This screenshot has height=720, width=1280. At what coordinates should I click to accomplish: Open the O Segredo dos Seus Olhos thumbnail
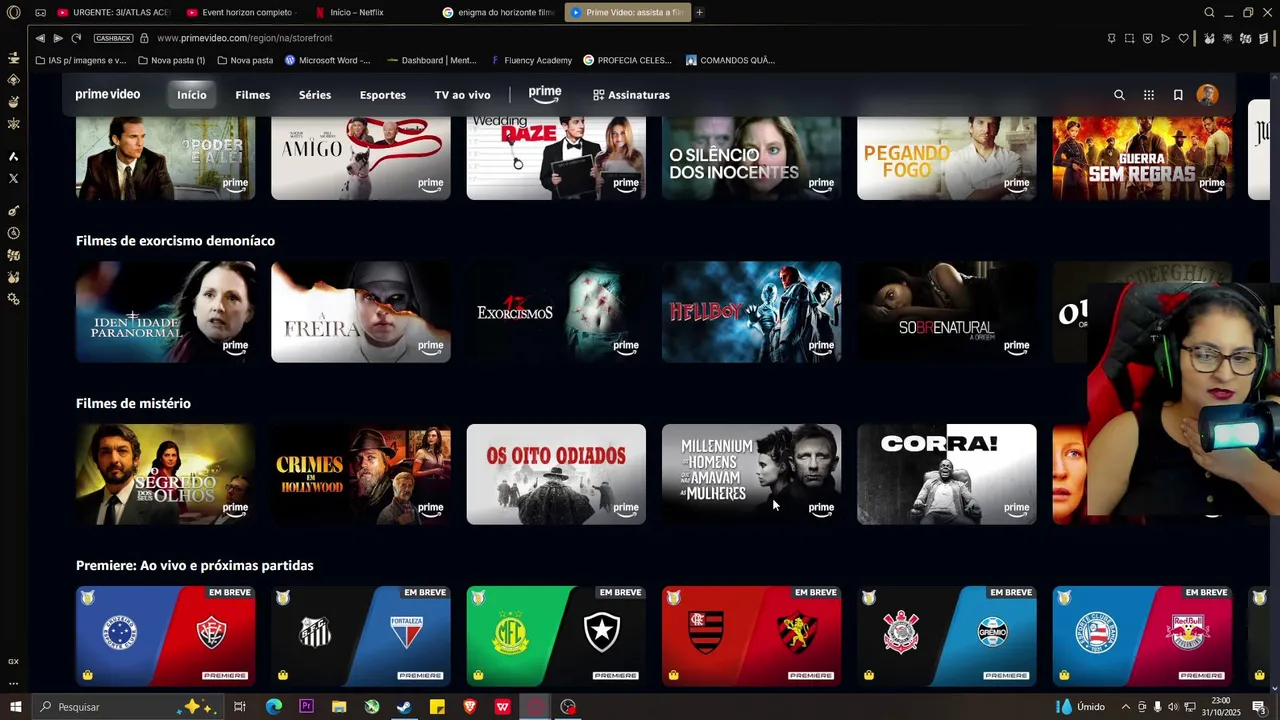point(166,474)
